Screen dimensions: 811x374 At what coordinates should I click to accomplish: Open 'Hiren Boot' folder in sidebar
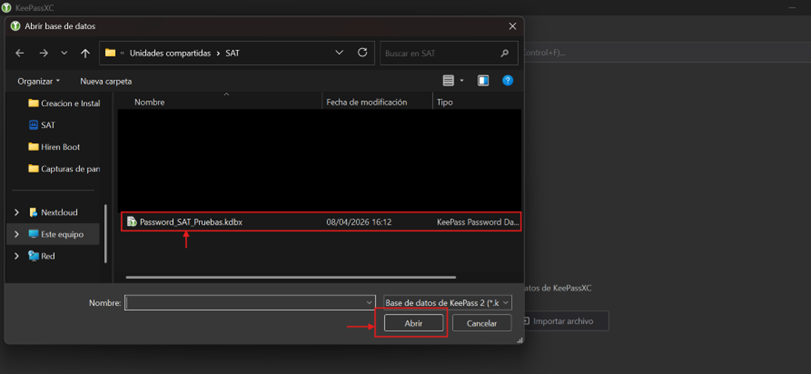coord(54,147)
